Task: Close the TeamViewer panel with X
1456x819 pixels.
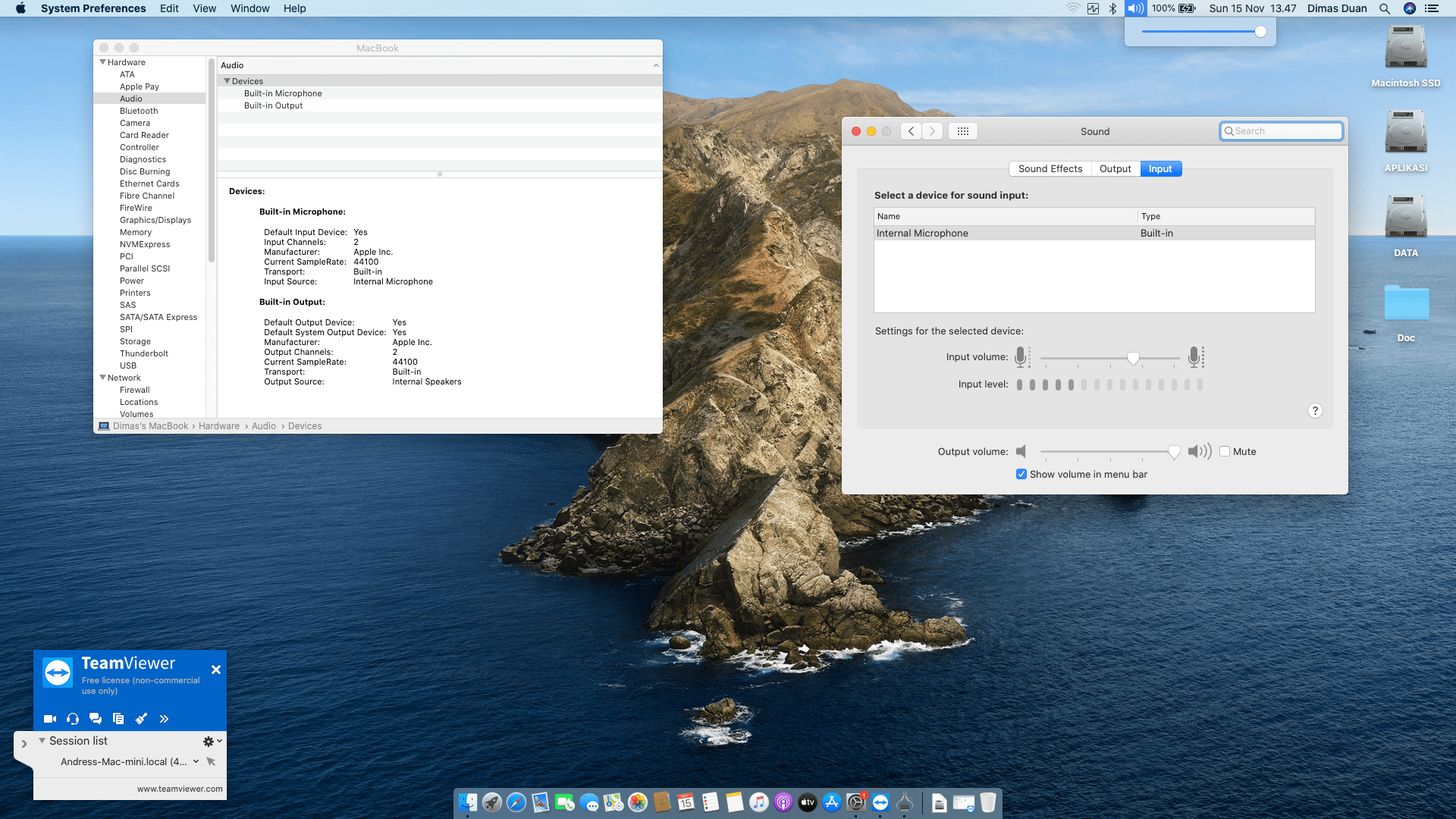Action: coord(216,670)
